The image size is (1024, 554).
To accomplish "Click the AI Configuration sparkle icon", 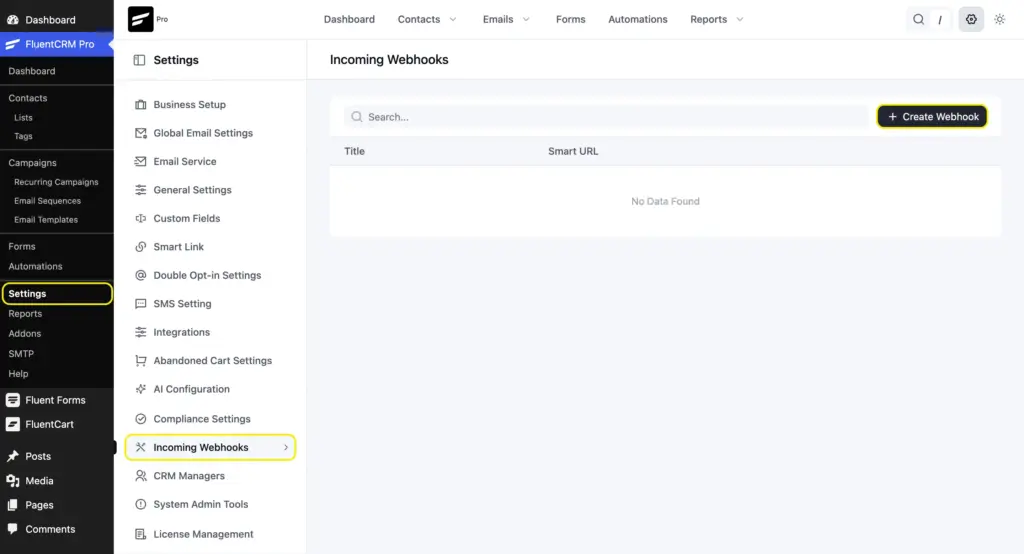I will 140,389.
